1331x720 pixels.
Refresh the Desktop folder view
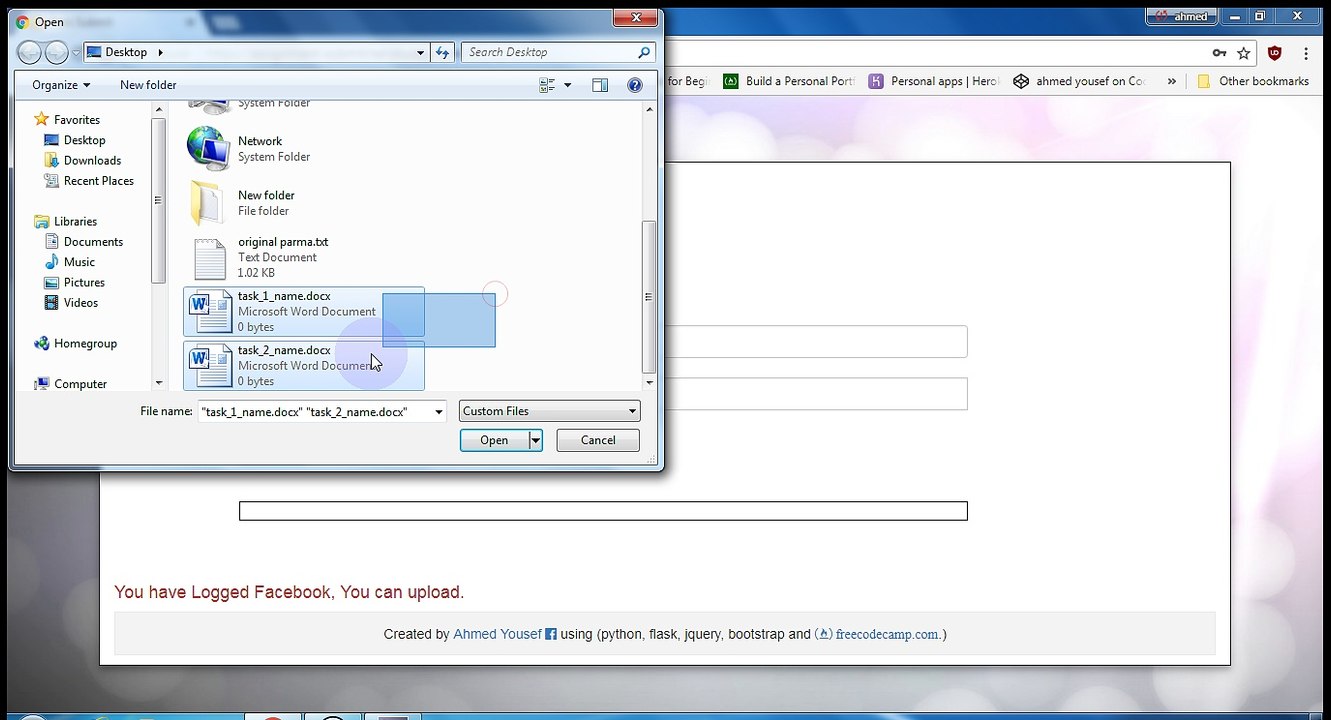point(443,52)
